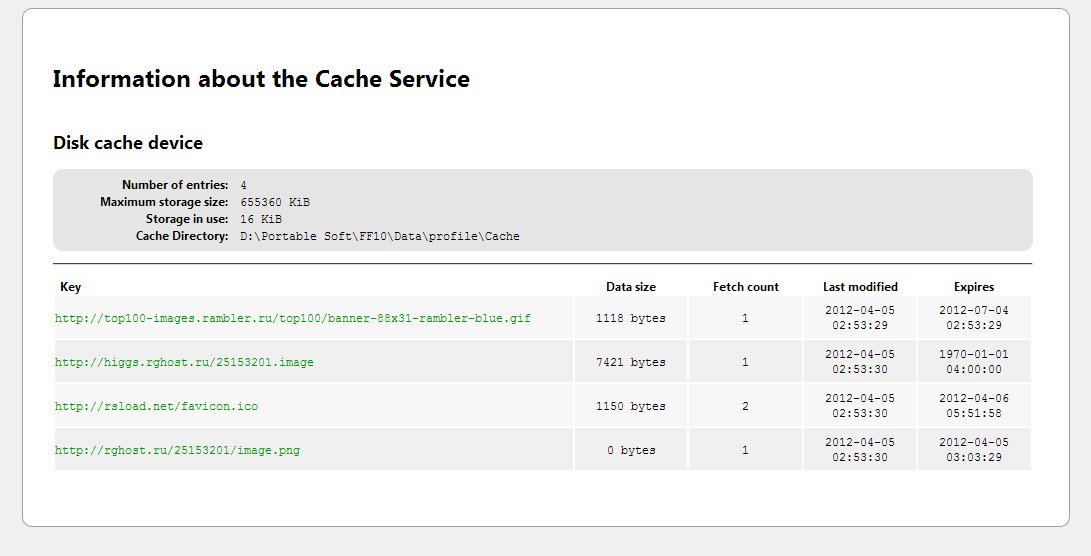The image size is (1091, 556).
Task: Click the Data size column header
Action: pyautogui.click(x=631, y=287)
